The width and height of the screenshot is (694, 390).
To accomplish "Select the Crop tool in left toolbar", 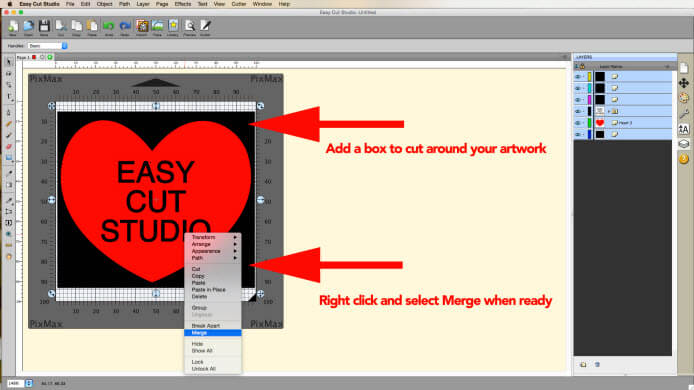I will coord(9,212).
